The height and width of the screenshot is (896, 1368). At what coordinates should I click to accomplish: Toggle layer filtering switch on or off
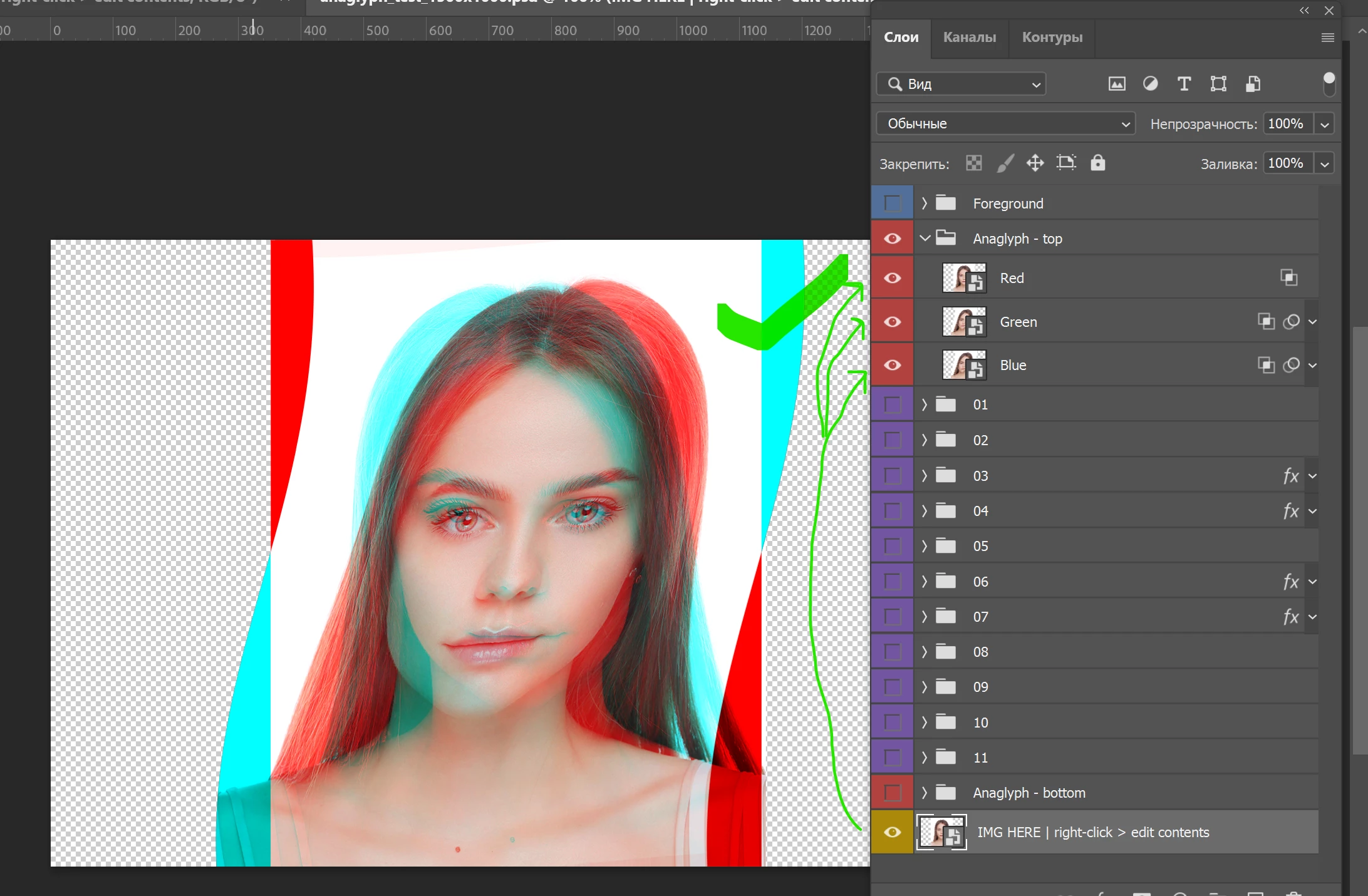(1329, 84)
